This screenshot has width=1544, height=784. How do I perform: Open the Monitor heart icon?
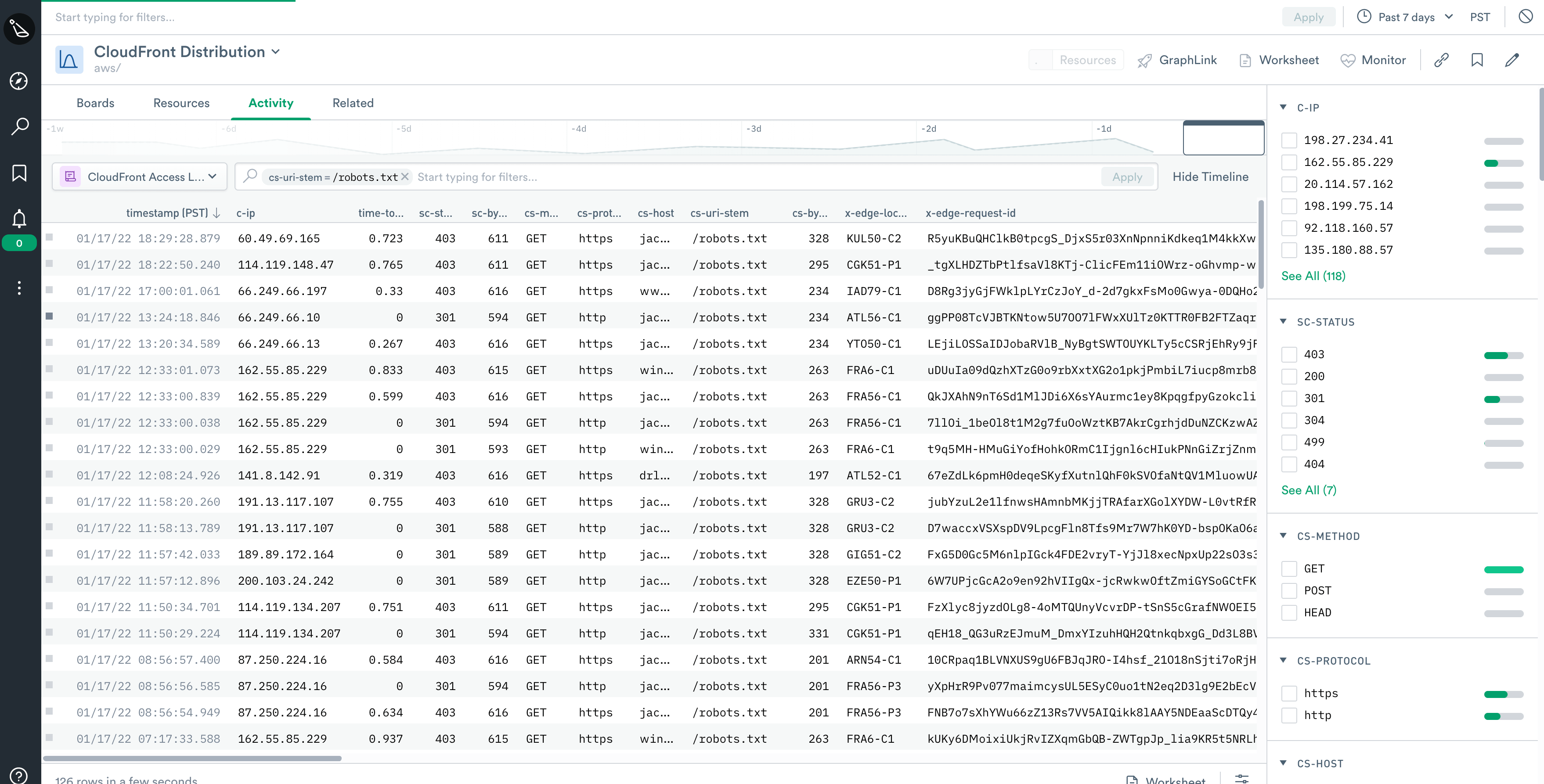(1348, 60)
